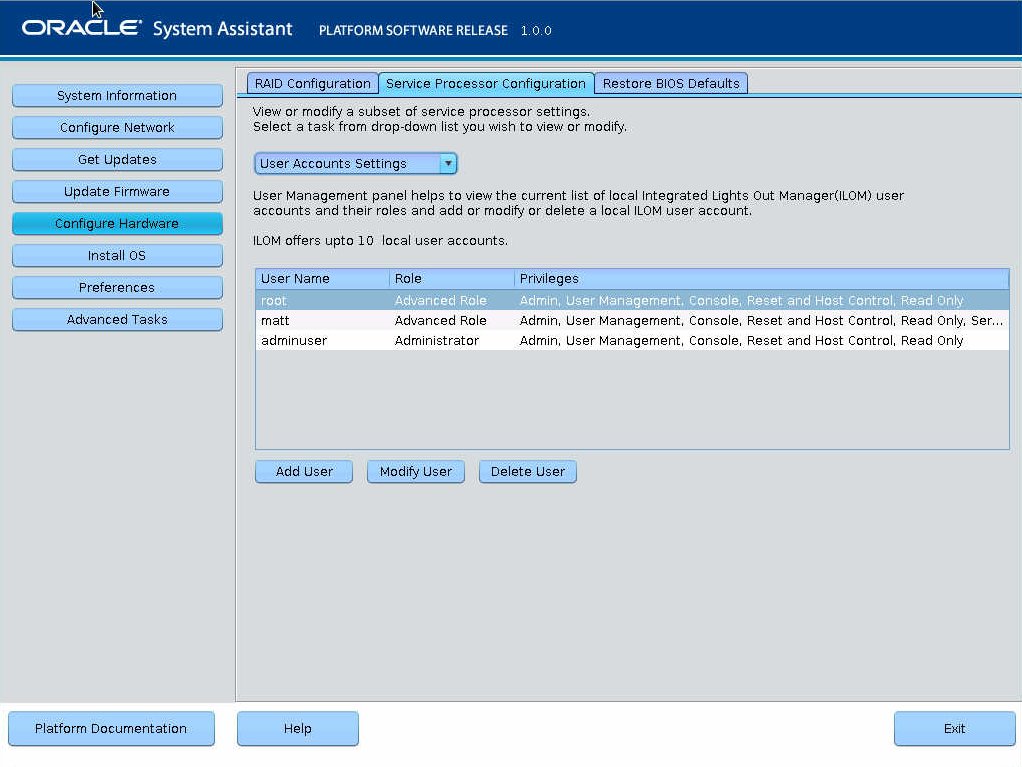Open the Install OS section
This screenshot has height=767, width=1022.
point(117,255)
